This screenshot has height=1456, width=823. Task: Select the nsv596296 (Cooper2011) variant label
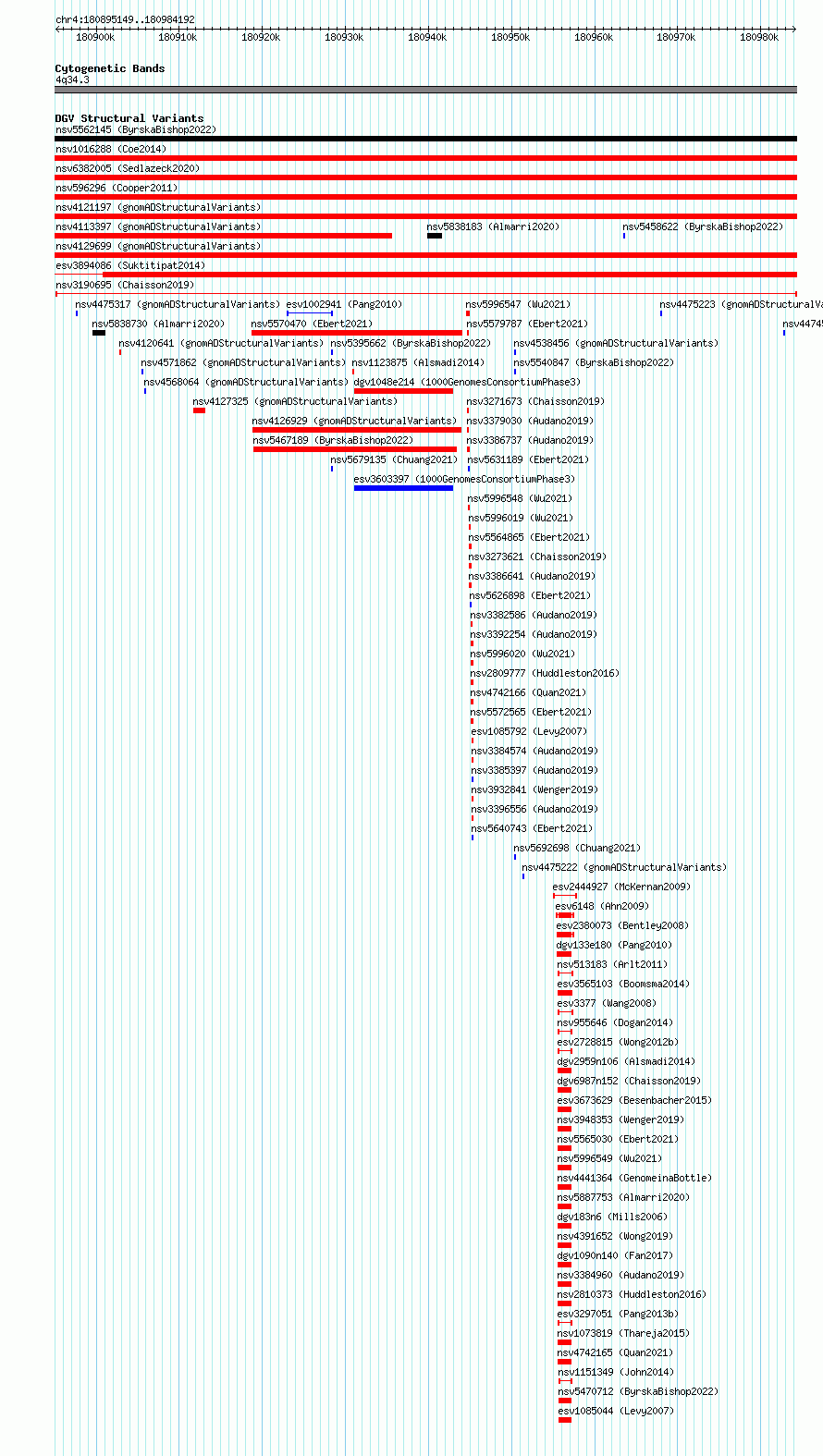(117, 189)
